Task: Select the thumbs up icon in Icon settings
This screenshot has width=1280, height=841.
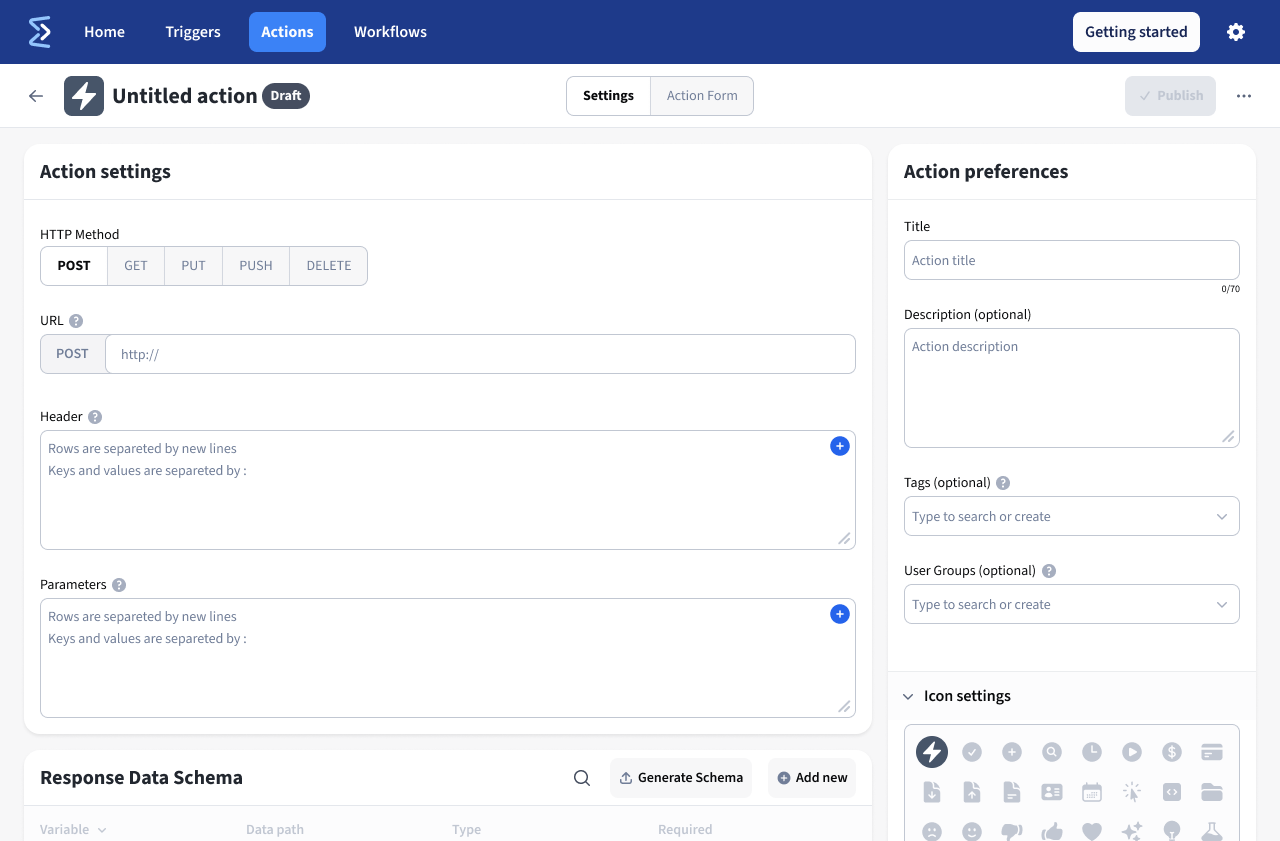Action: pos(1052,832)
